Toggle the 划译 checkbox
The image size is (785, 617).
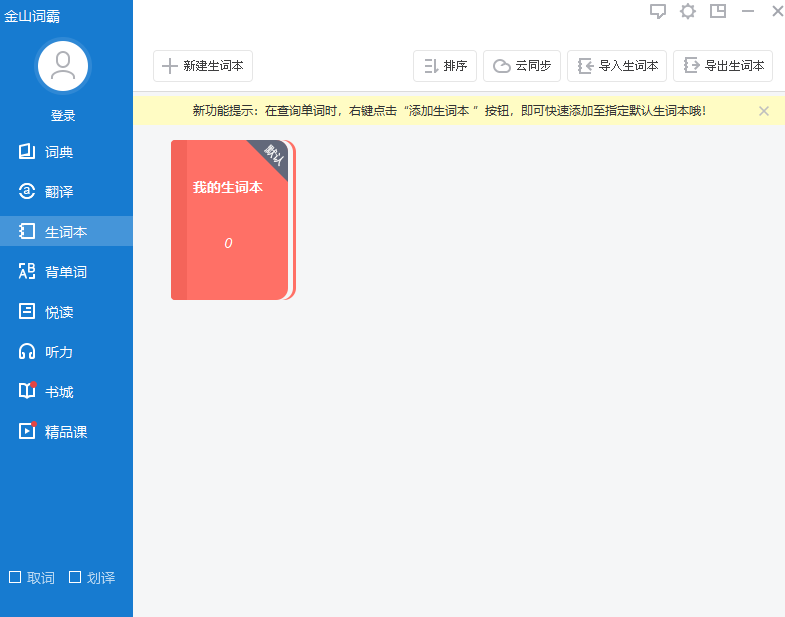click(x=75, y=577)
